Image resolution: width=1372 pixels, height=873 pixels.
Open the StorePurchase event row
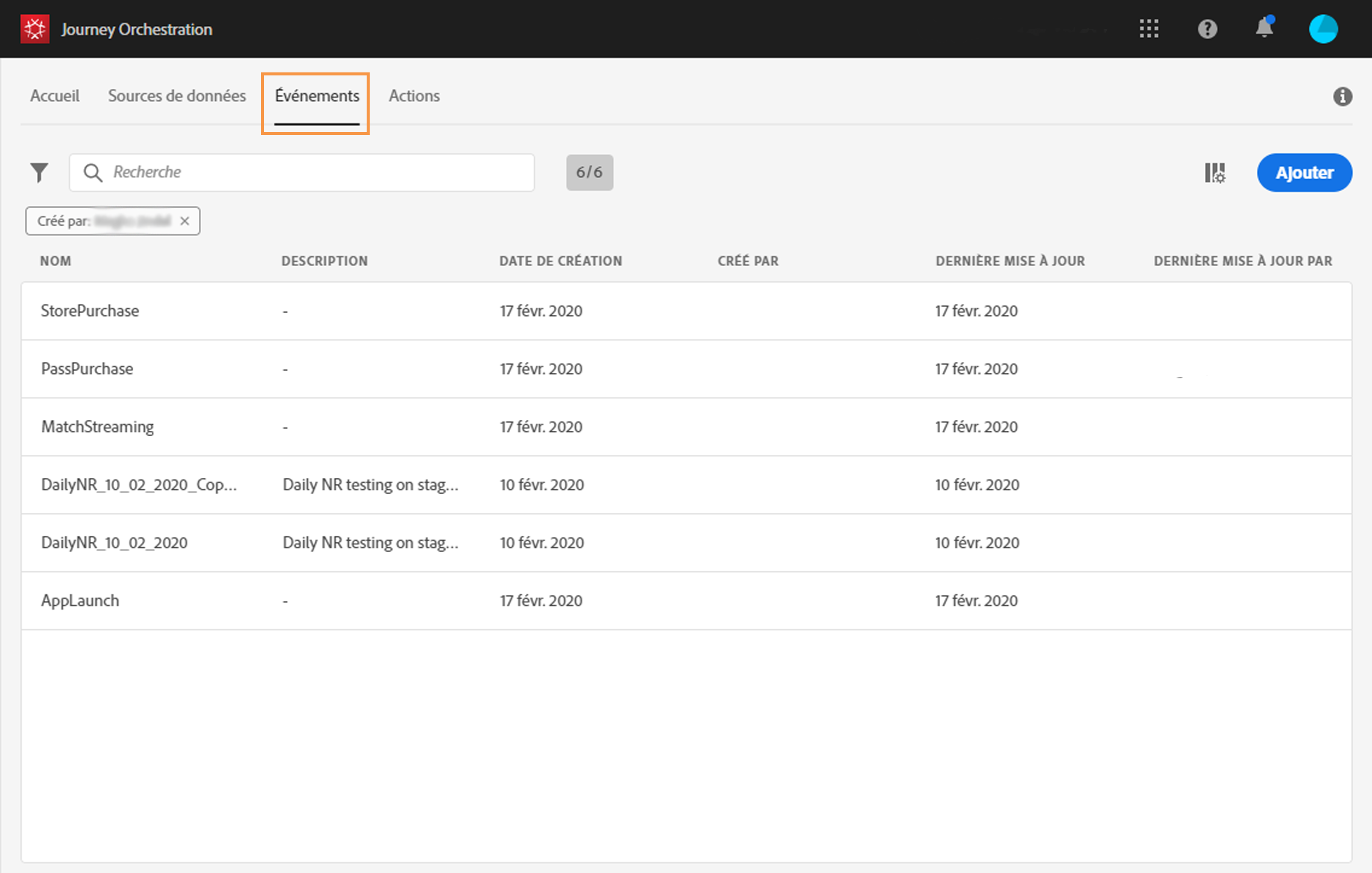click(90, 311)
